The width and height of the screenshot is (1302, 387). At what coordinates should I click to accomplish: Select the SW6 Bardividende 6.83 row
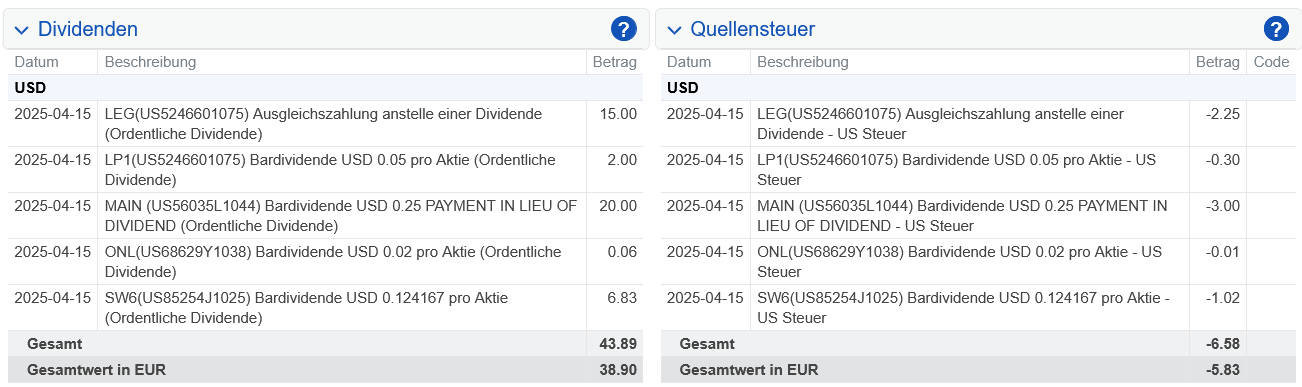[325, 308]
